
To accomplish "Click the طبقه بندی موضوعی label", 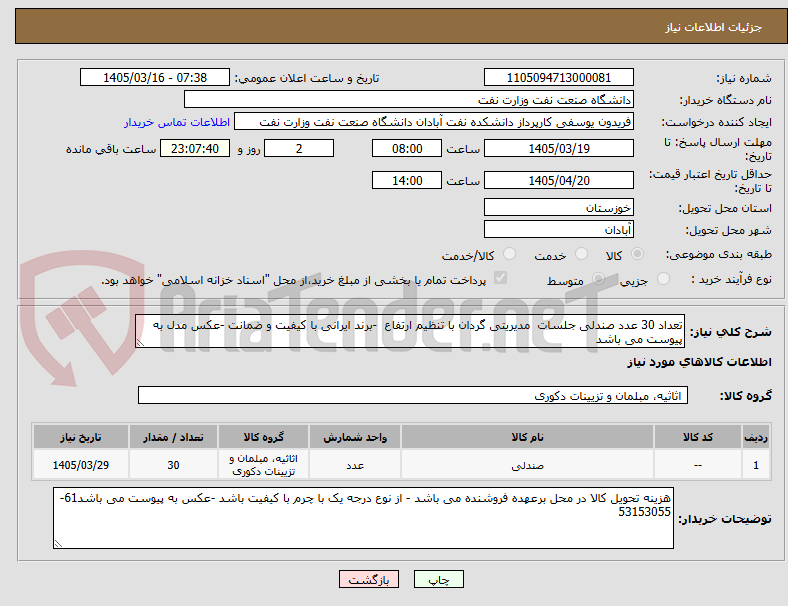I will pos(719,254).
